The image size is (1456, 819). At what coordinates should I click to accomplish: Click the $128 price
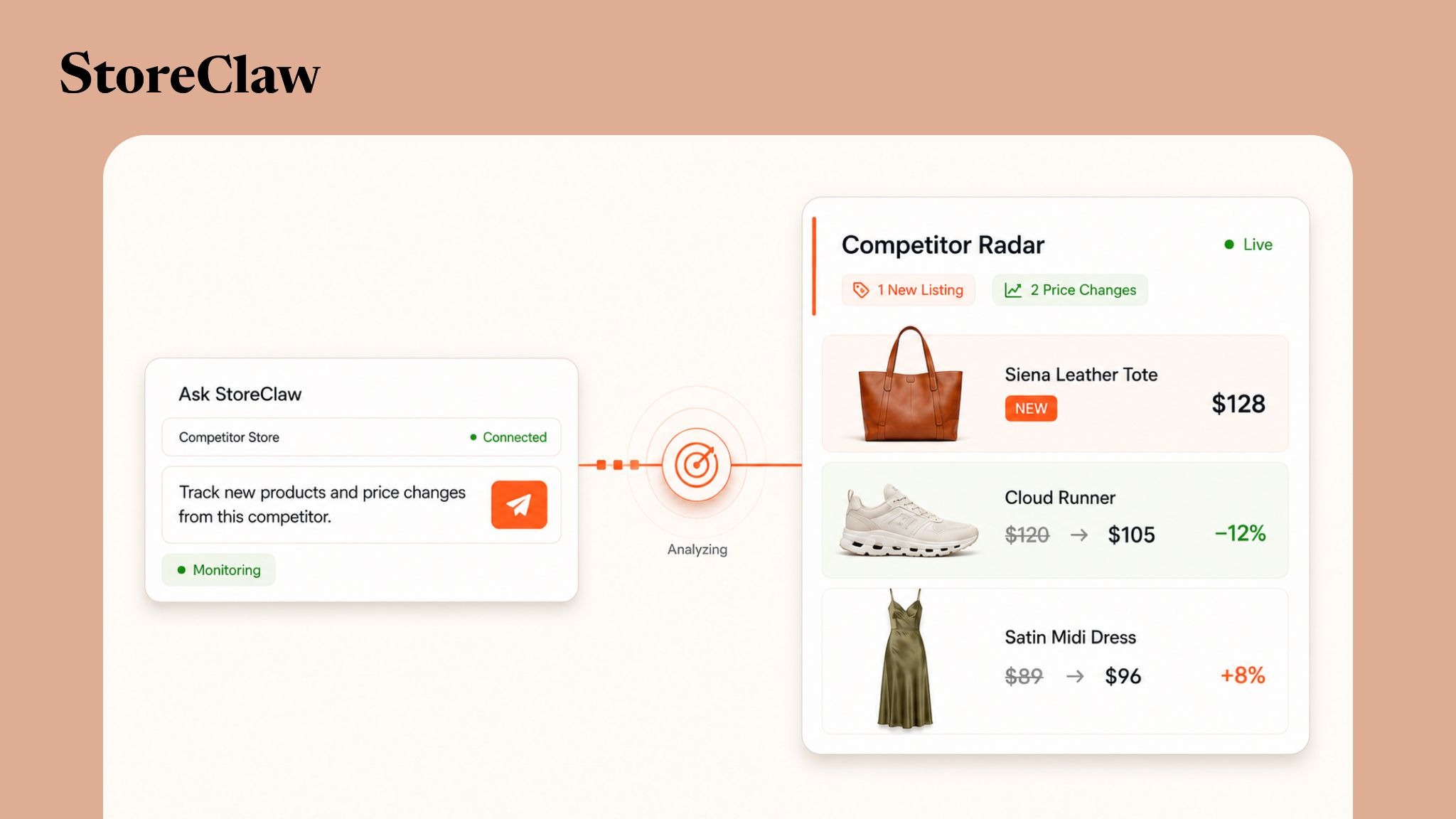point(1238,404)
